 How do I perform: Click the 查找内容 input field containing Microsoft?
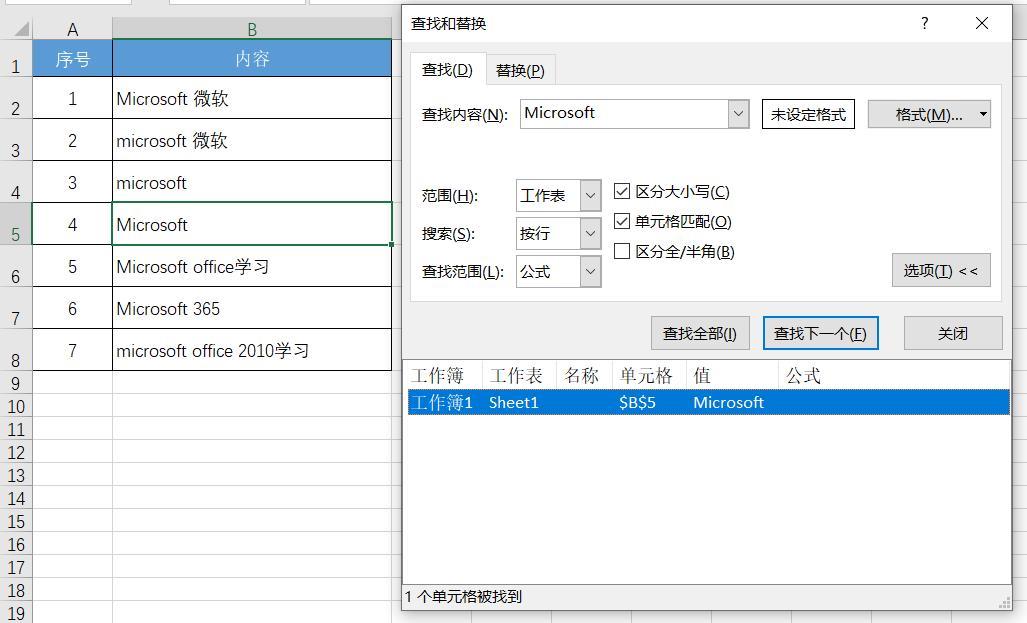(624, 113)
